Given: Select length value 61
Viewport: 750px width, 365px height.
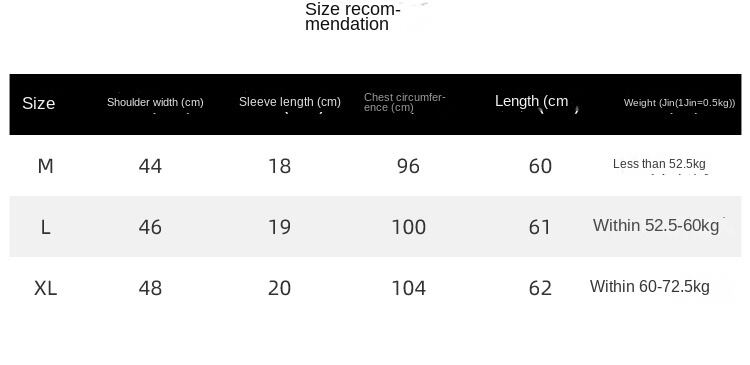Looking at the screenshot, I should (540, 227).
